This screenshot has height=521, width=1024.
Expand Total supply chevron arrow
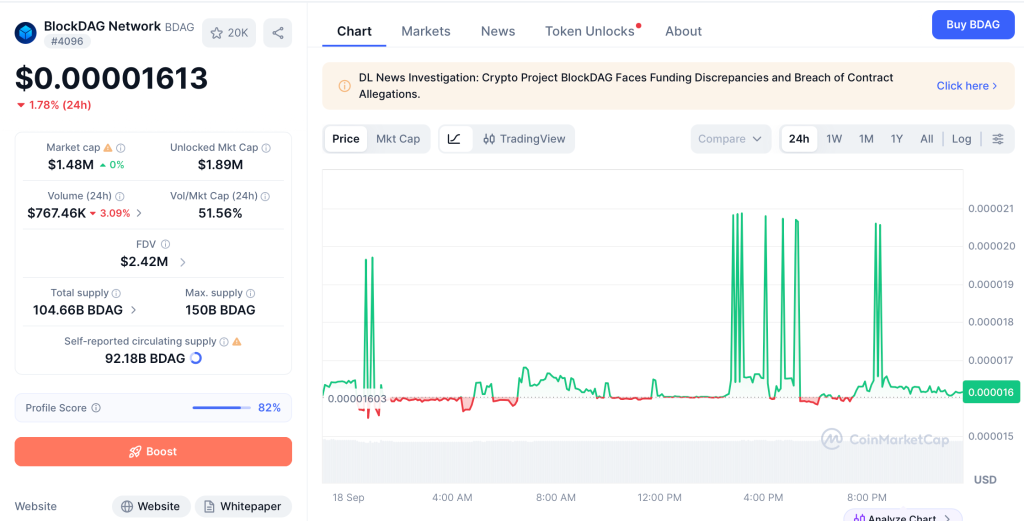[x=134, y=310]
